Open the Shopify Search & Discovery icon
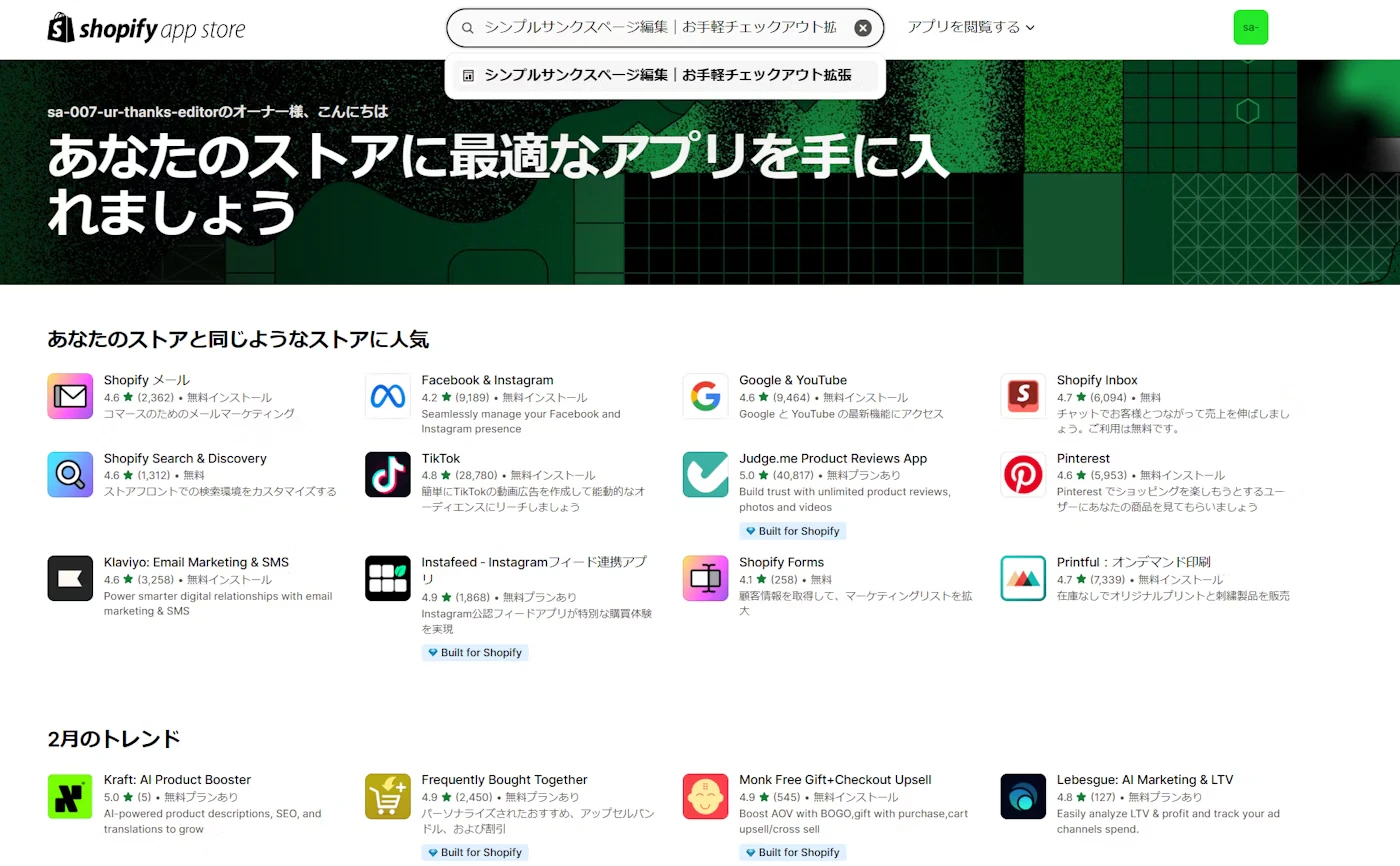The width and height of the screenshot is (1400, 866). click(70, 474)
